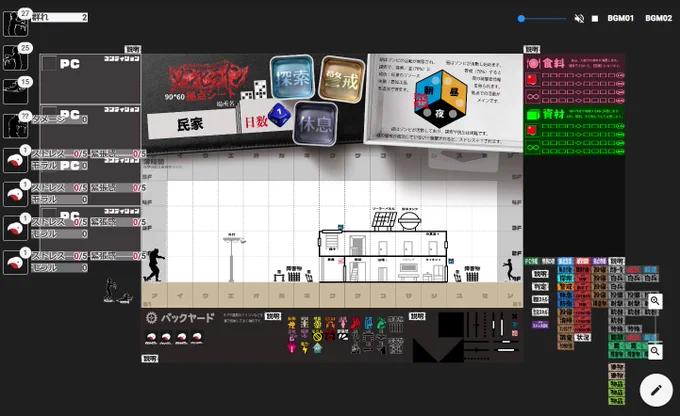The height and width of the screenshot is (416, 680).
Task: Open the 説明 tag beside the バックヤード text
Action: [x=273, y=316]
